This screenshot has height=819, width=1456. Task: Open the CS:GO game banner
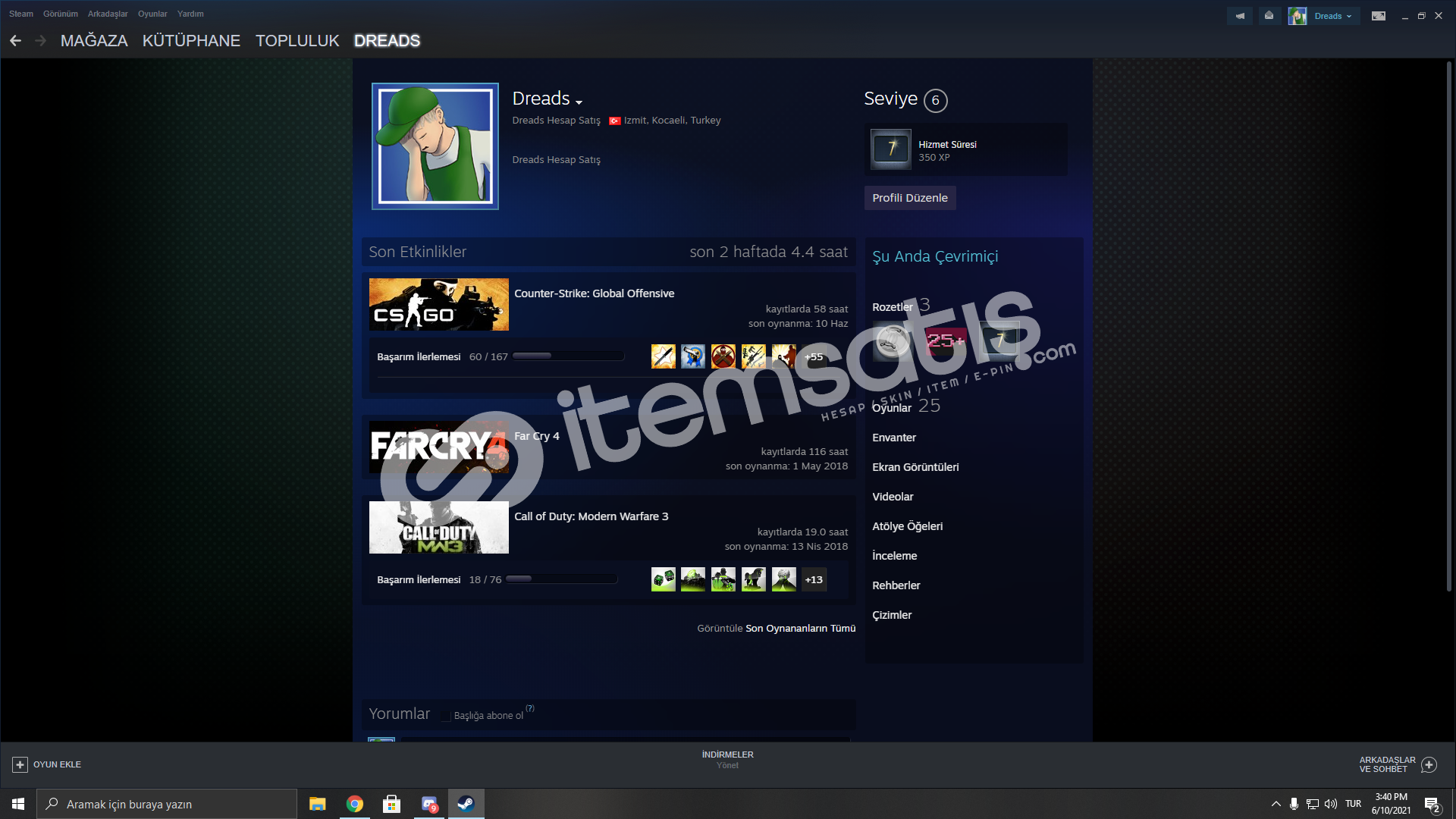[438, 304]
